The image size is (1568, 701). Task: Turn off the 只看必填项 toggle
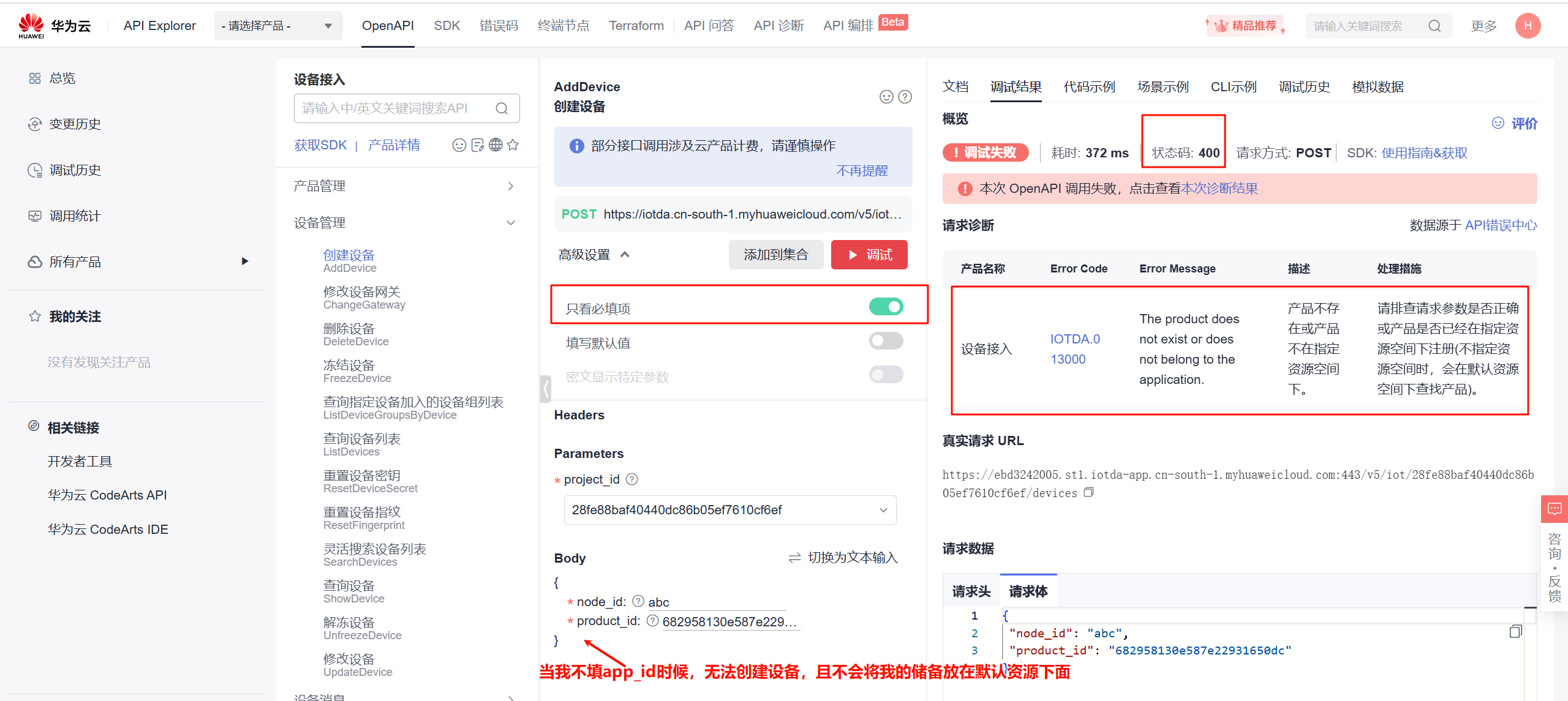point(886,307)
